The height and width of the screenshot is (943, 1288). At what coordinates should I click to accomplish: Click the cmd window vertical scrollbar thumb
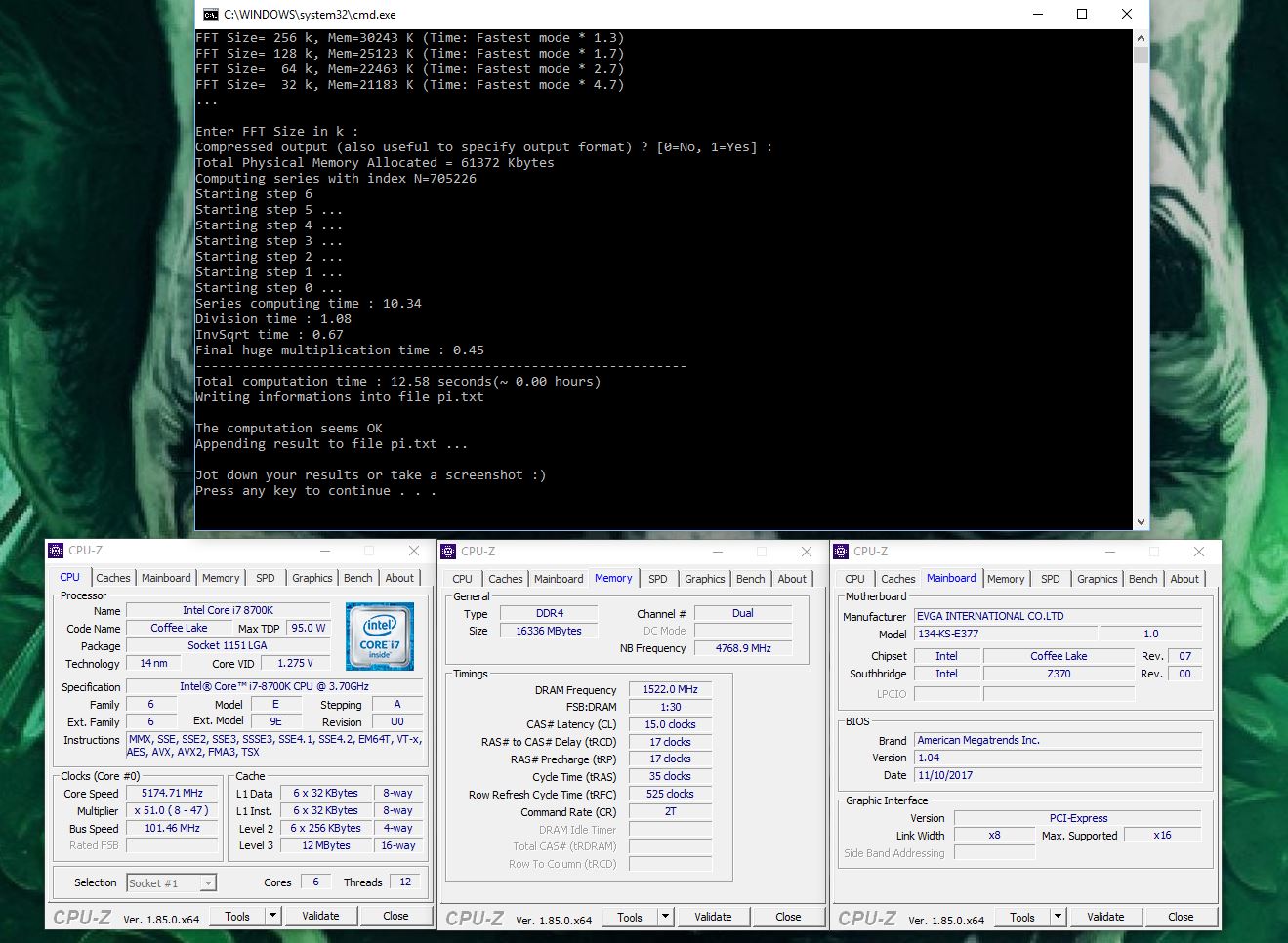(1141, 54)
